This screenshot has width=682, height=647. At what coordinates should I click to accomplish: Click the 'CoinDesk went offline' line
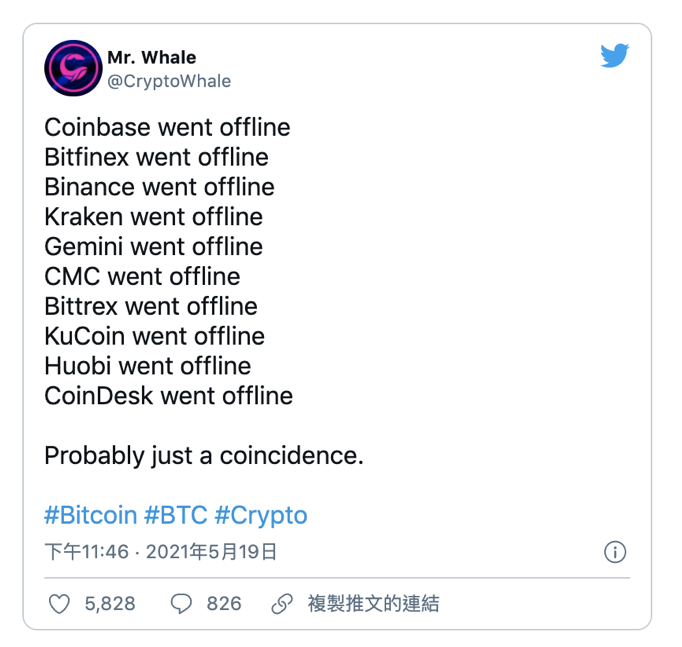[x=169, y=396]
